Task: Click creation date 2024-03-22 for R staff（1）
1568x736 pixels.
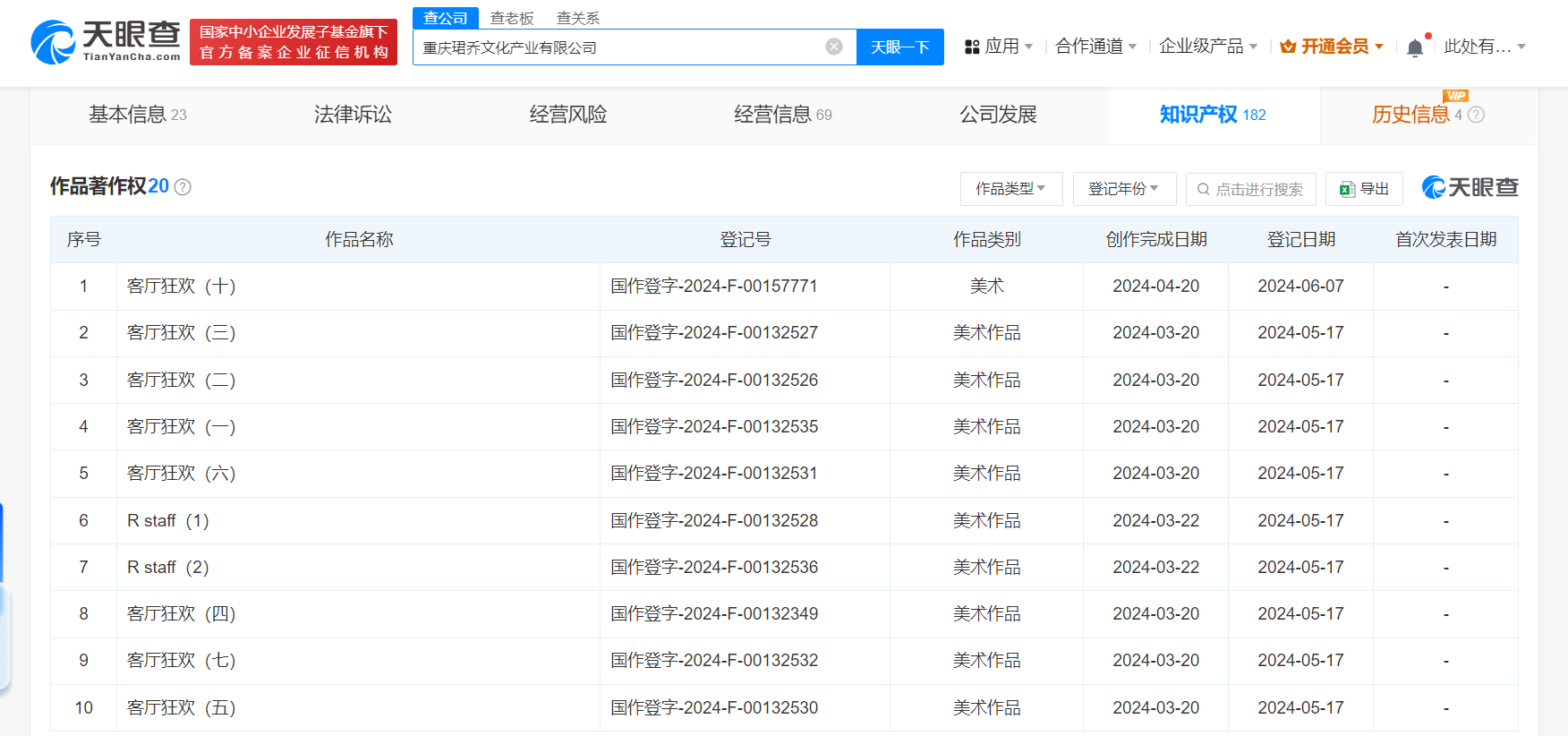Action: pos(1156,520)
